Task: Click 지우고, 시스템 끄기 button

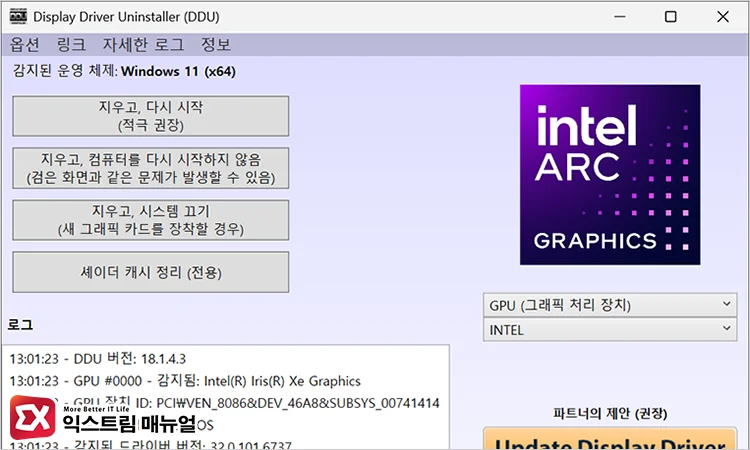Action: pos(151,220)
